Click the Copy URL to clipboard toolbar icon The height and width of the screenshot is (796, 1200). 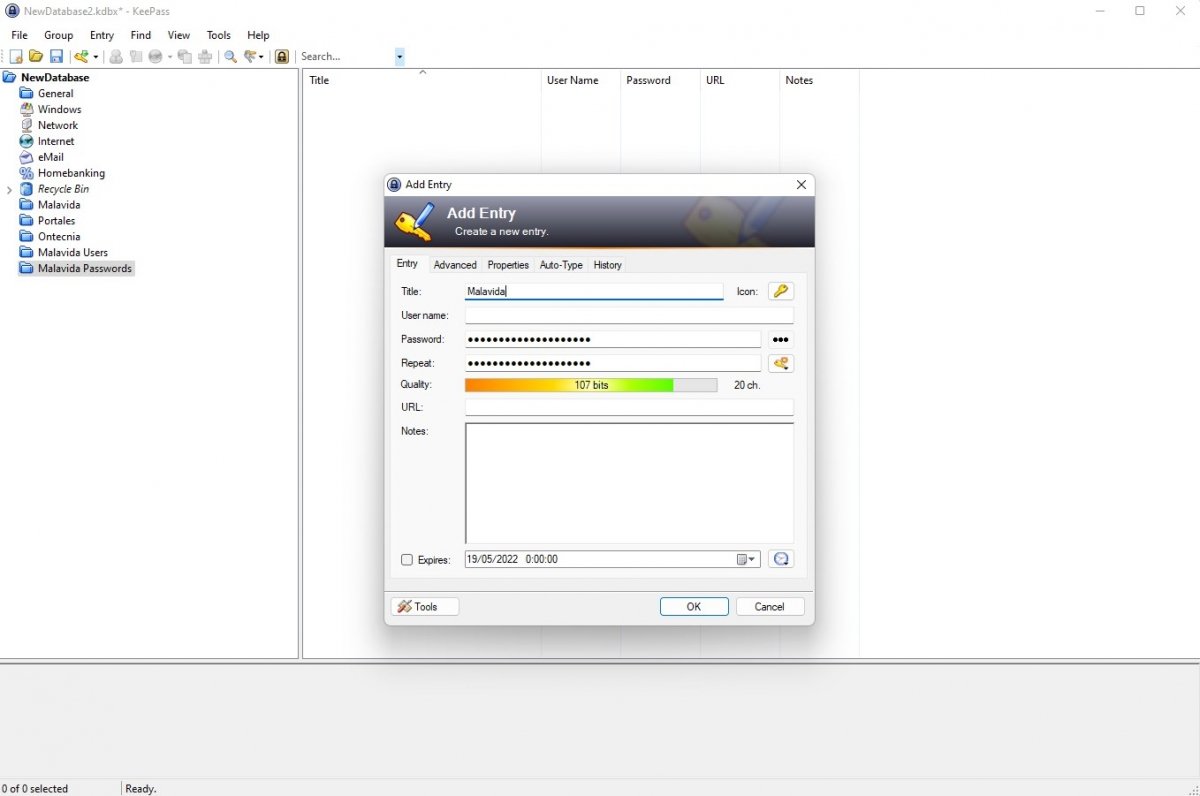[185, 57]
